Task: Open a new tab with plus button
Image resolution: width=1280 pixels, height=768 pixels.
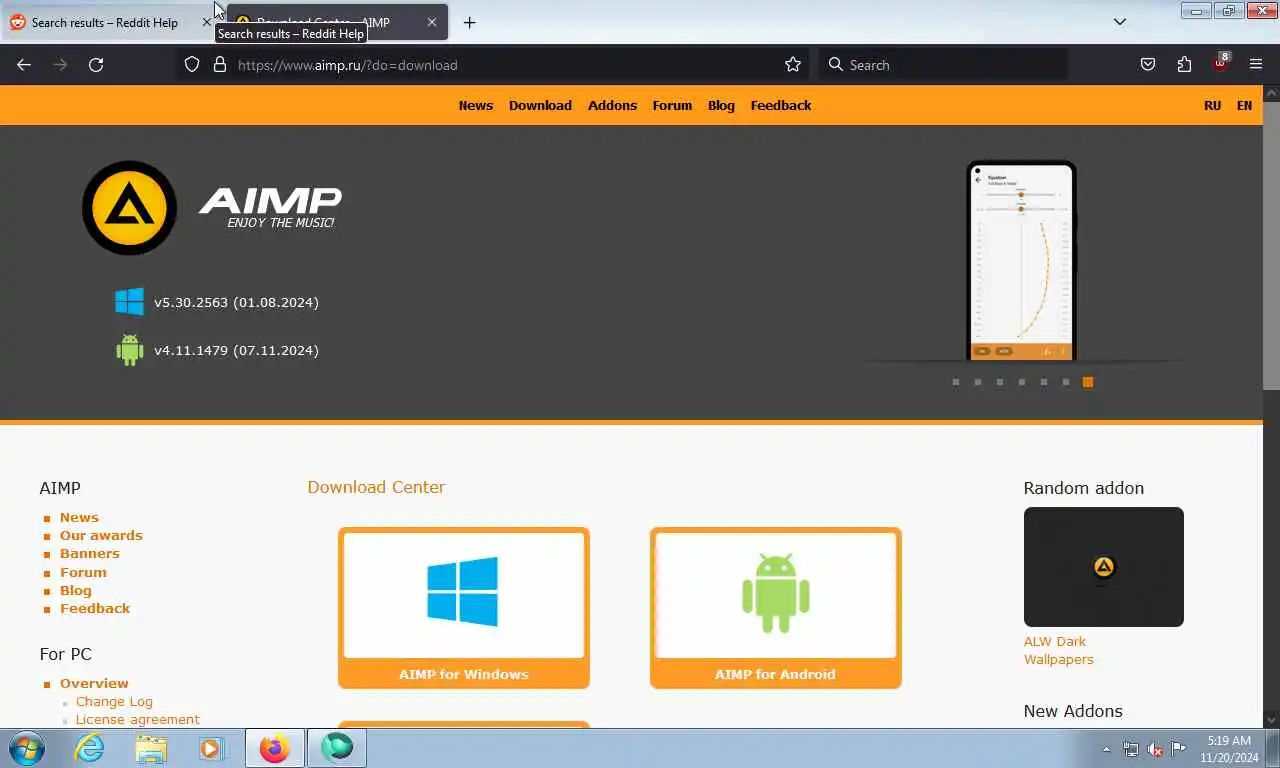Action: [x=469, y=22]
